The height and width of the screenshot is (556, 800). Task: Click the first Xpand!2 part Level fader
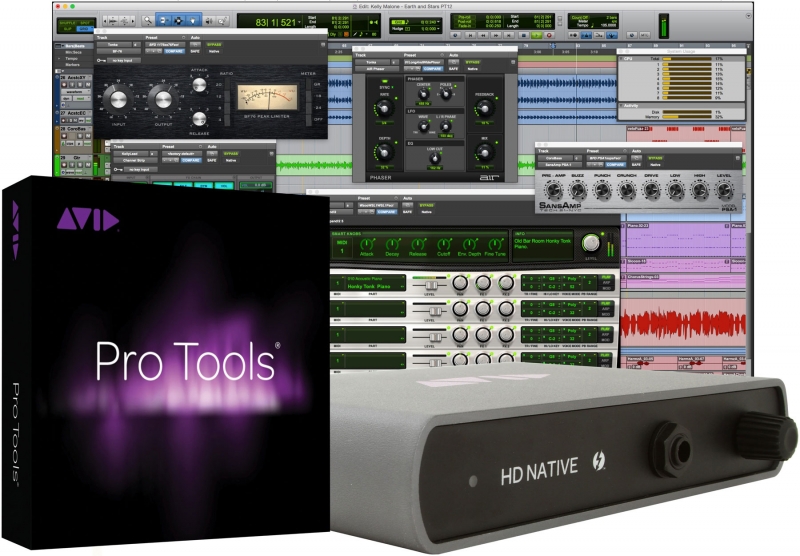click(x=431, y=285)
